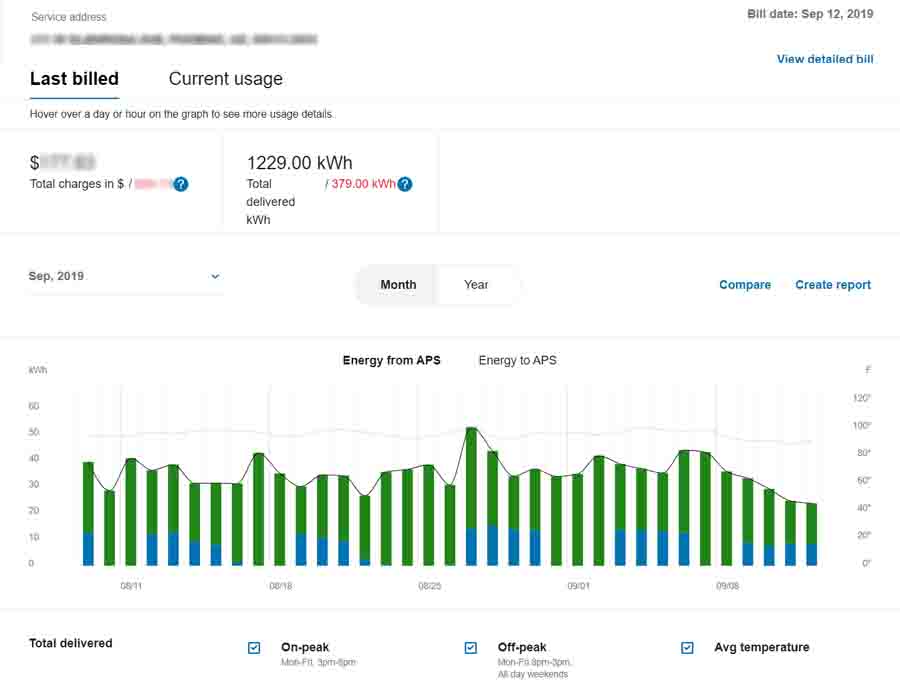Select the Month view toggle
The width and height of the screenshot is (900, 682).
point(398,285)
